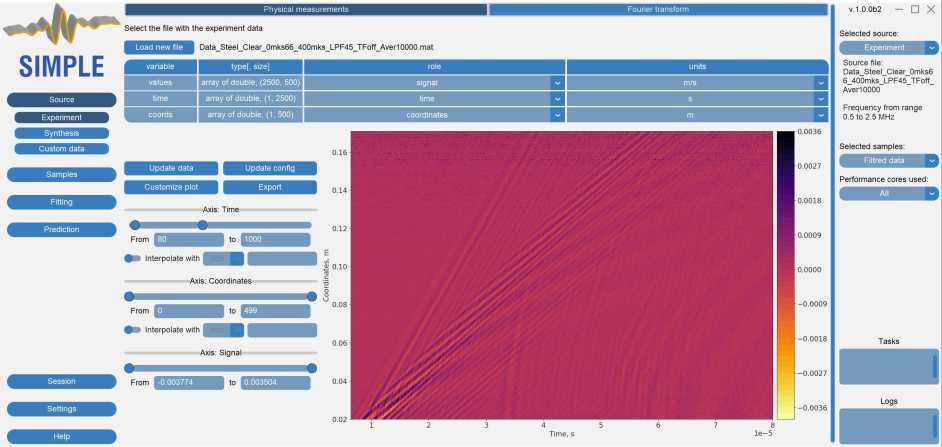Edit the Time axis to field 1000

pos(276,240)
